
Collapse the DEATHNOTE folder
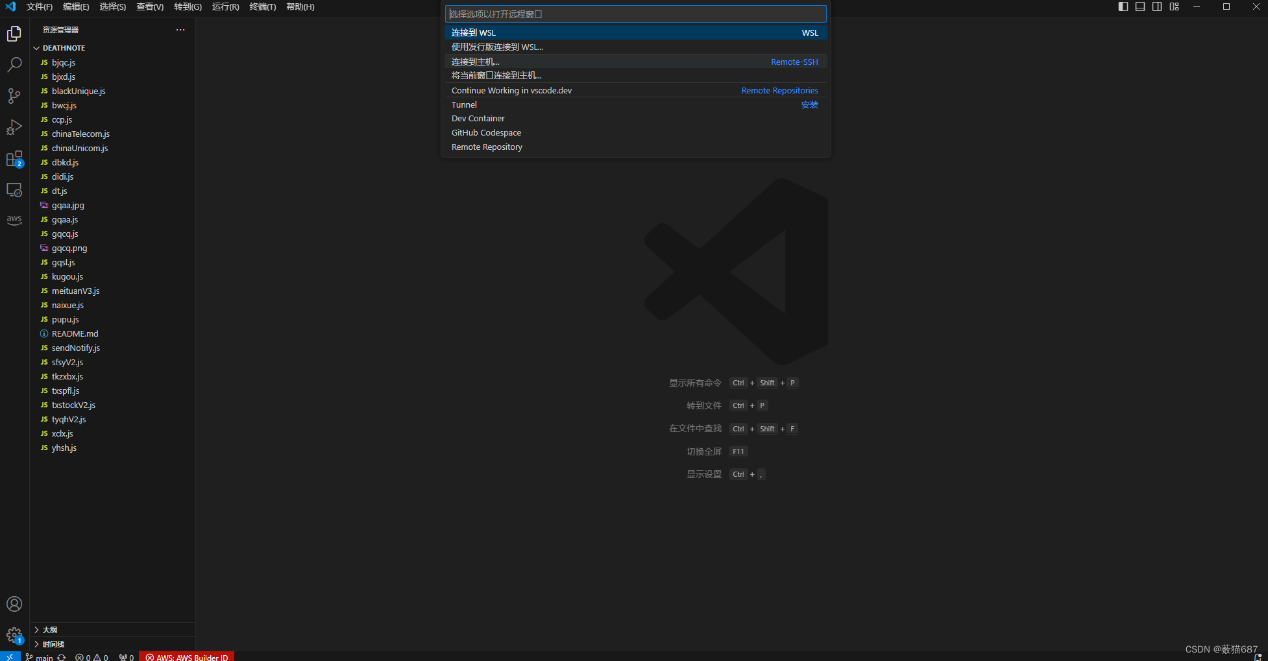[112, 48]
